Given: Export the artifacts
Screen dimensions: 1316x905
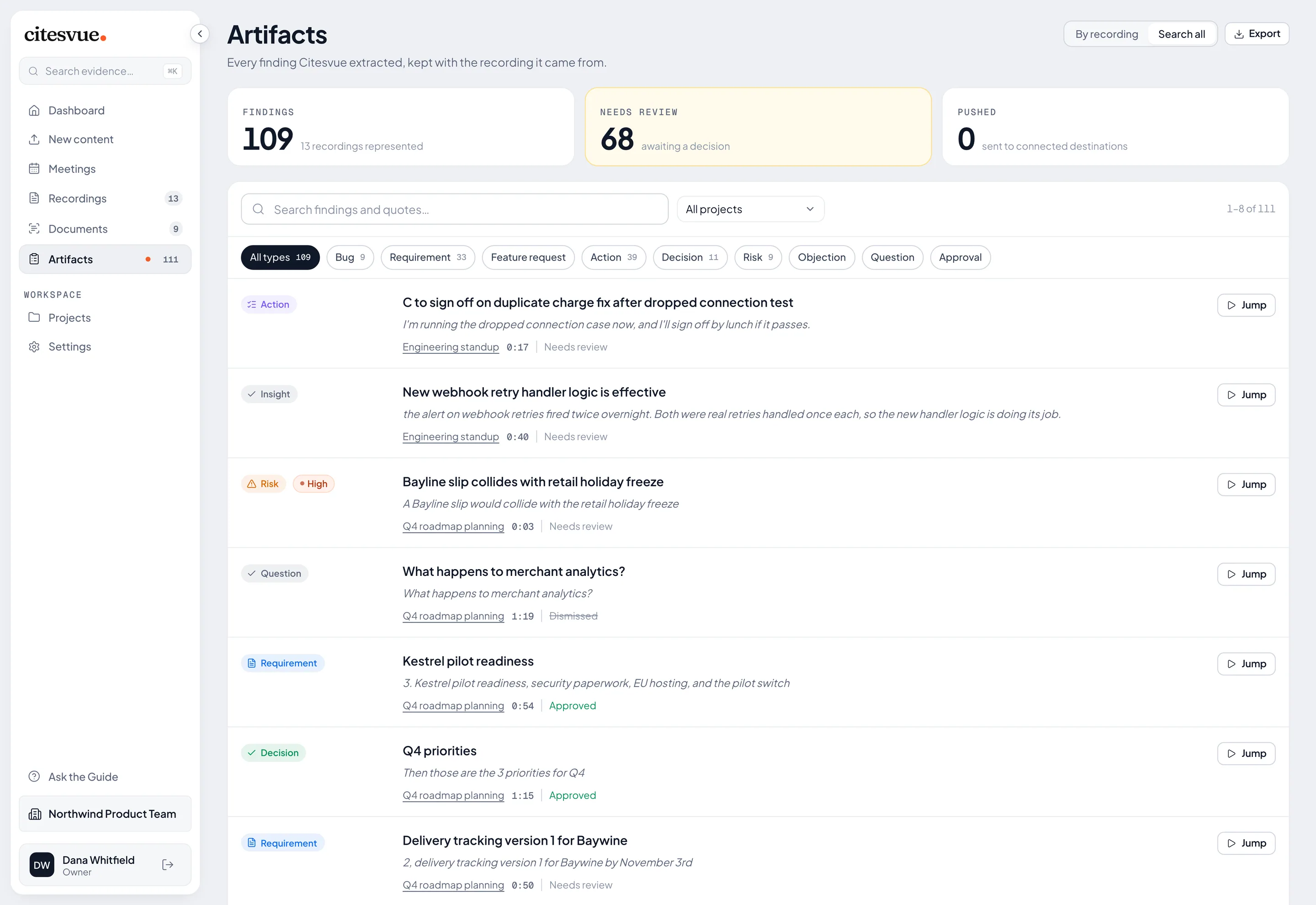Looking at the screenshot, I should 1257,34.
